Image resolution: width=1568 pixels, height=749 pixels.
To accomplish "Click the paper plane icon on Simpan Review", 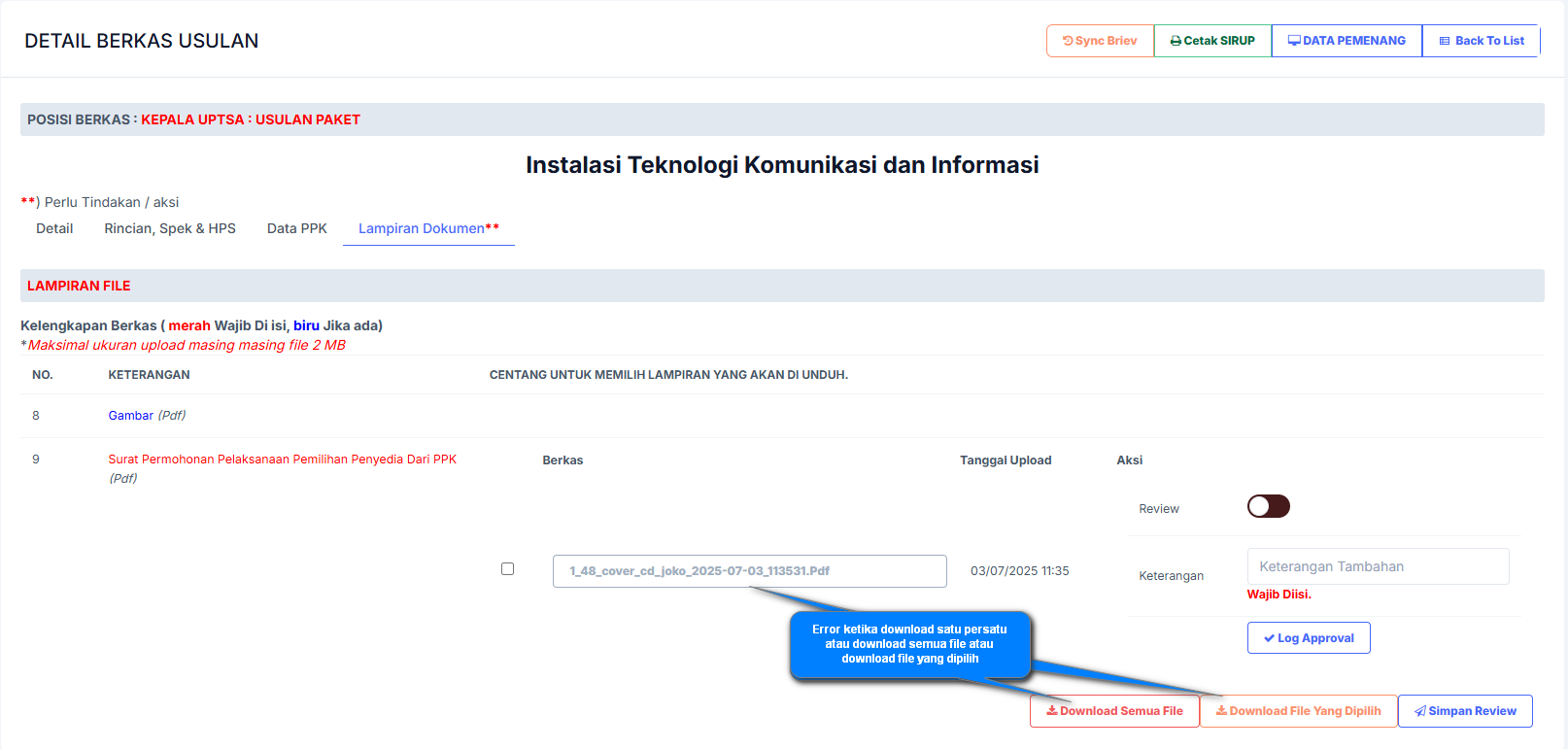I will [x=1420, y=711].
